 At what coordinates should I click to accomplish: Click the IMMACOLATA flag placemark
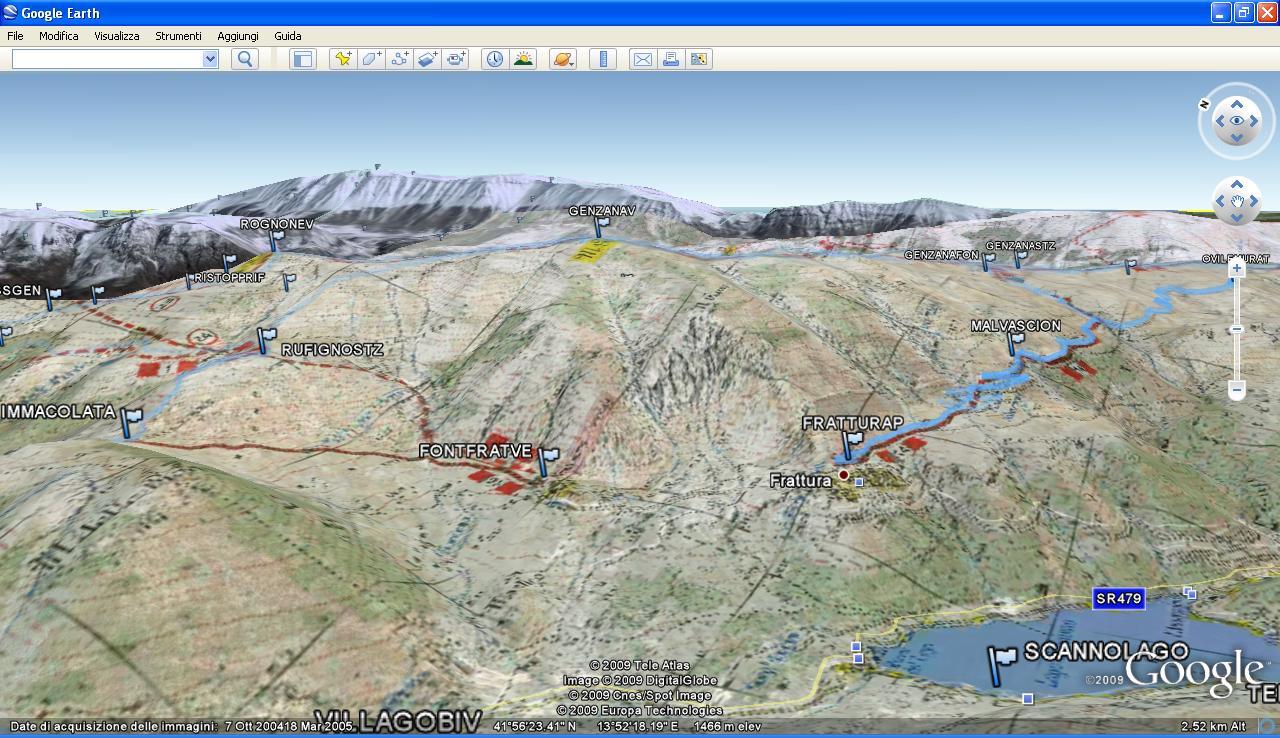pyautogui.click(x=130, y=421)
